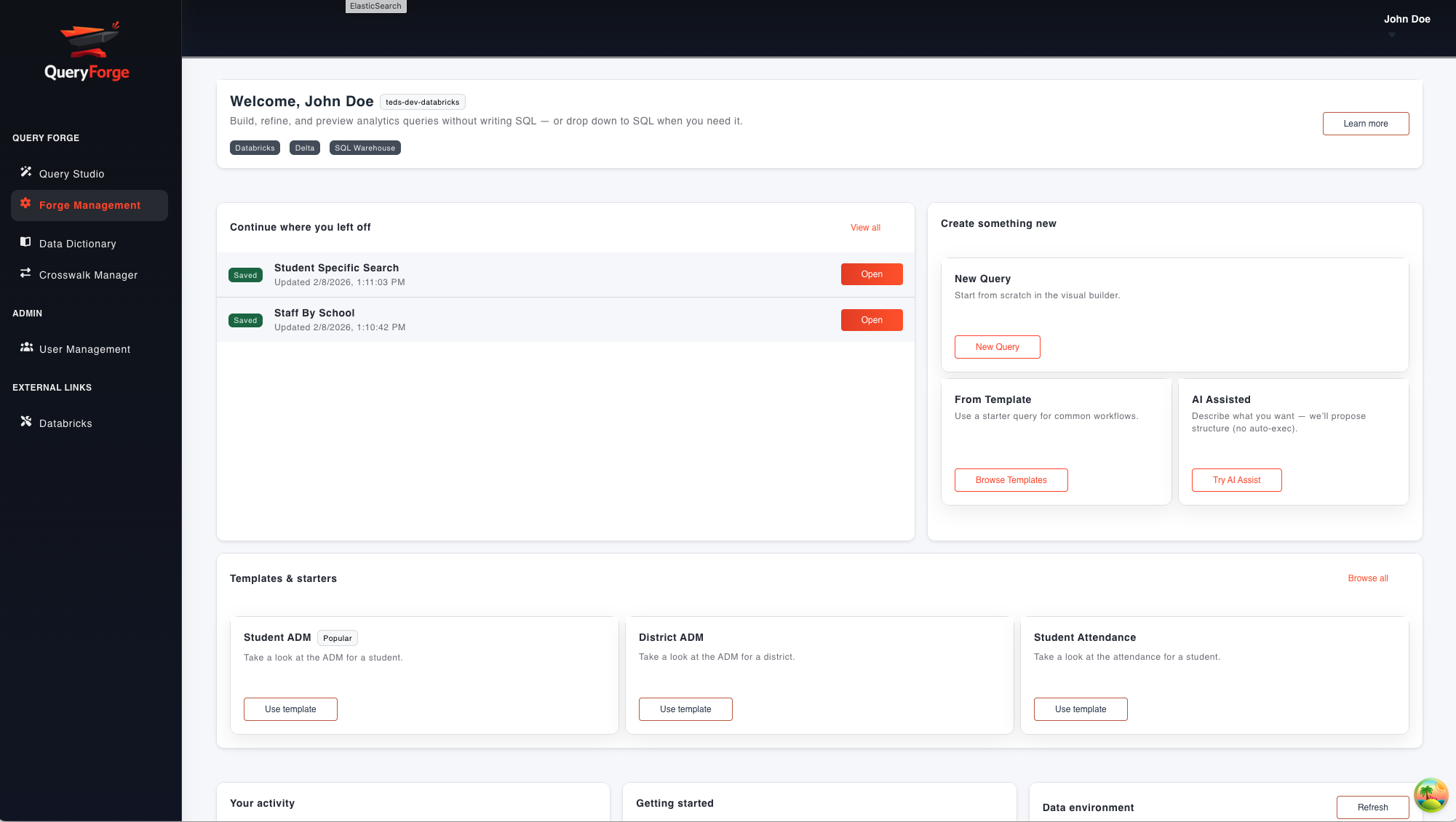Refresh the Data environment panel

point(1372,807)
